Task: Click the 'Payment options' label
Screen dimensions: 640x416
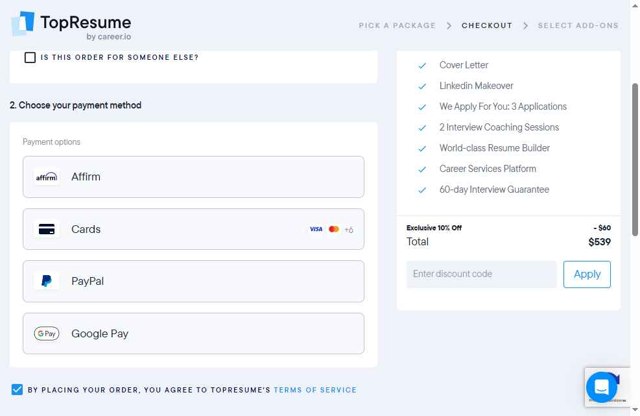Action: pos(51,142)
